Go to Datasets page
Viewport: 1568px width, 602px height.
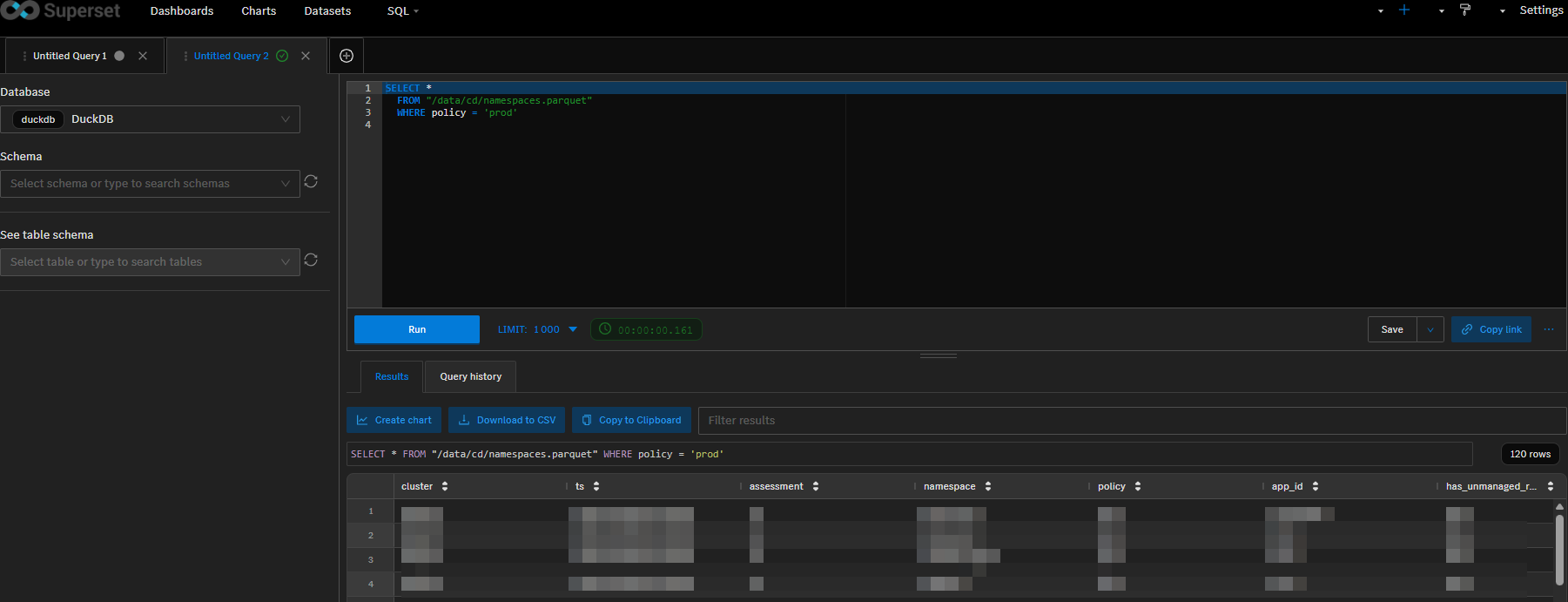[327, 10]
